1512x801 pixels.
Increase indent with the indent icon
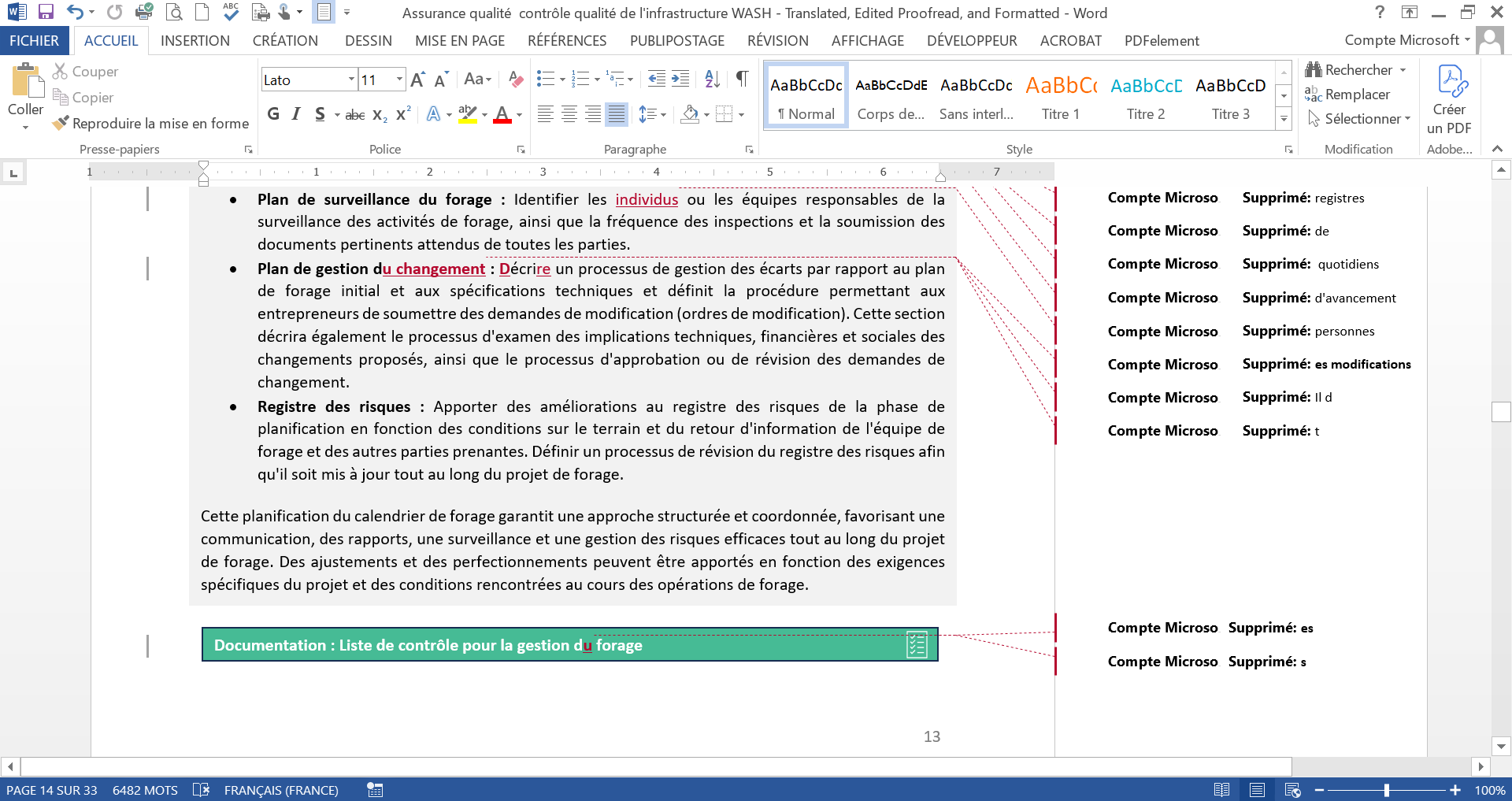[680, 79]
